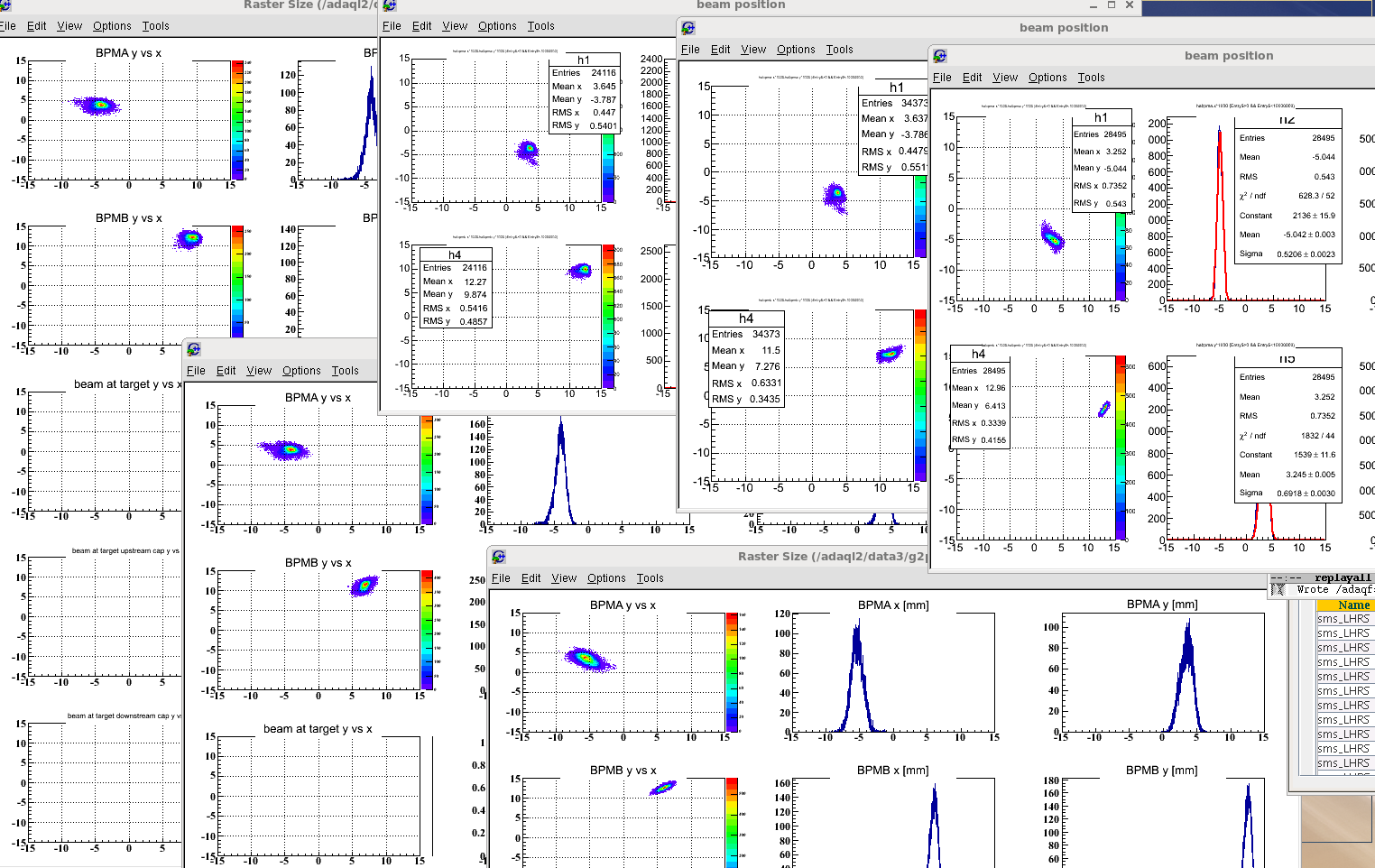Click 'χ² / ndf 628.3 / 52' value

point(1287,196)
